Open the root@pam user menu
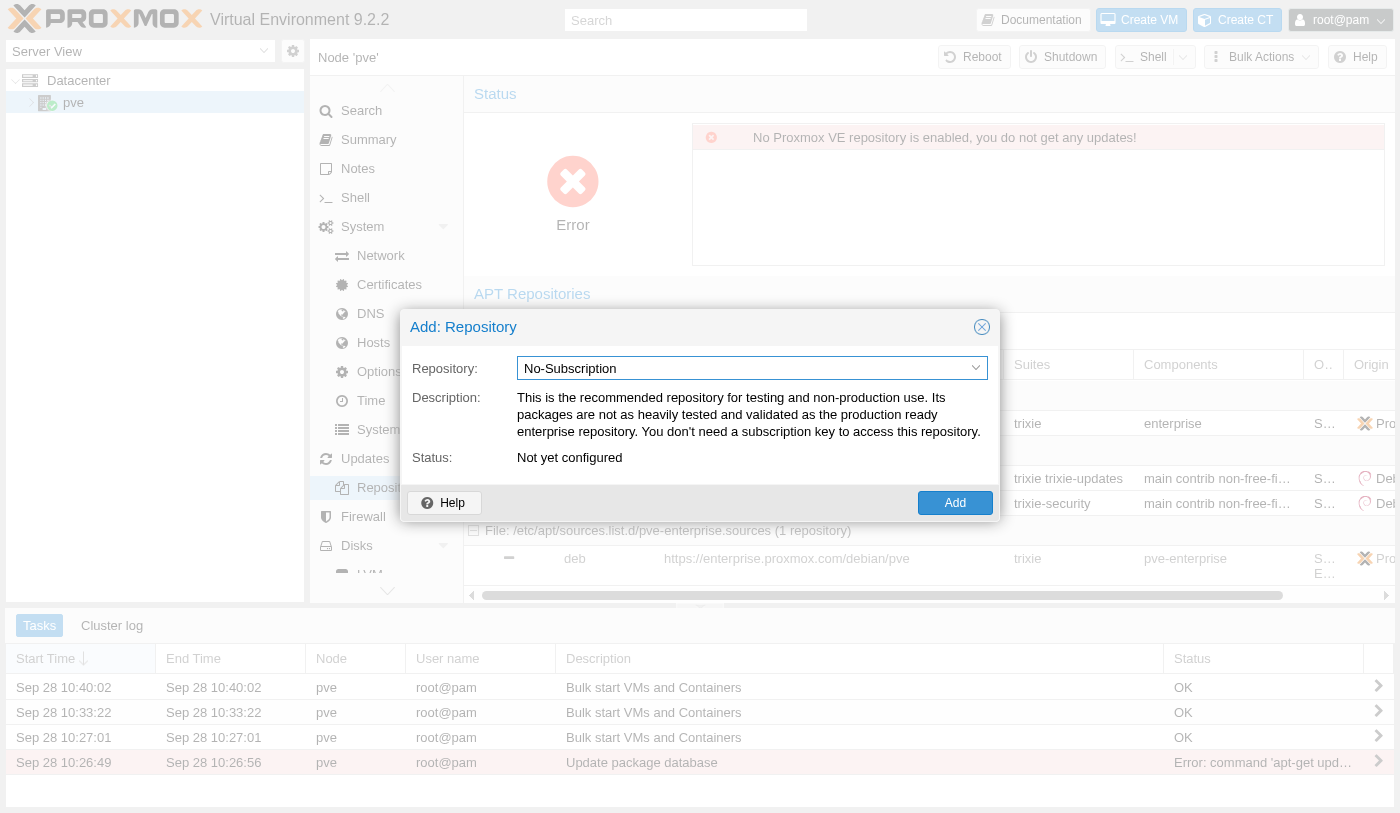The width and height of the screenshot is (1400, 813). click(x=1341, y=20)
